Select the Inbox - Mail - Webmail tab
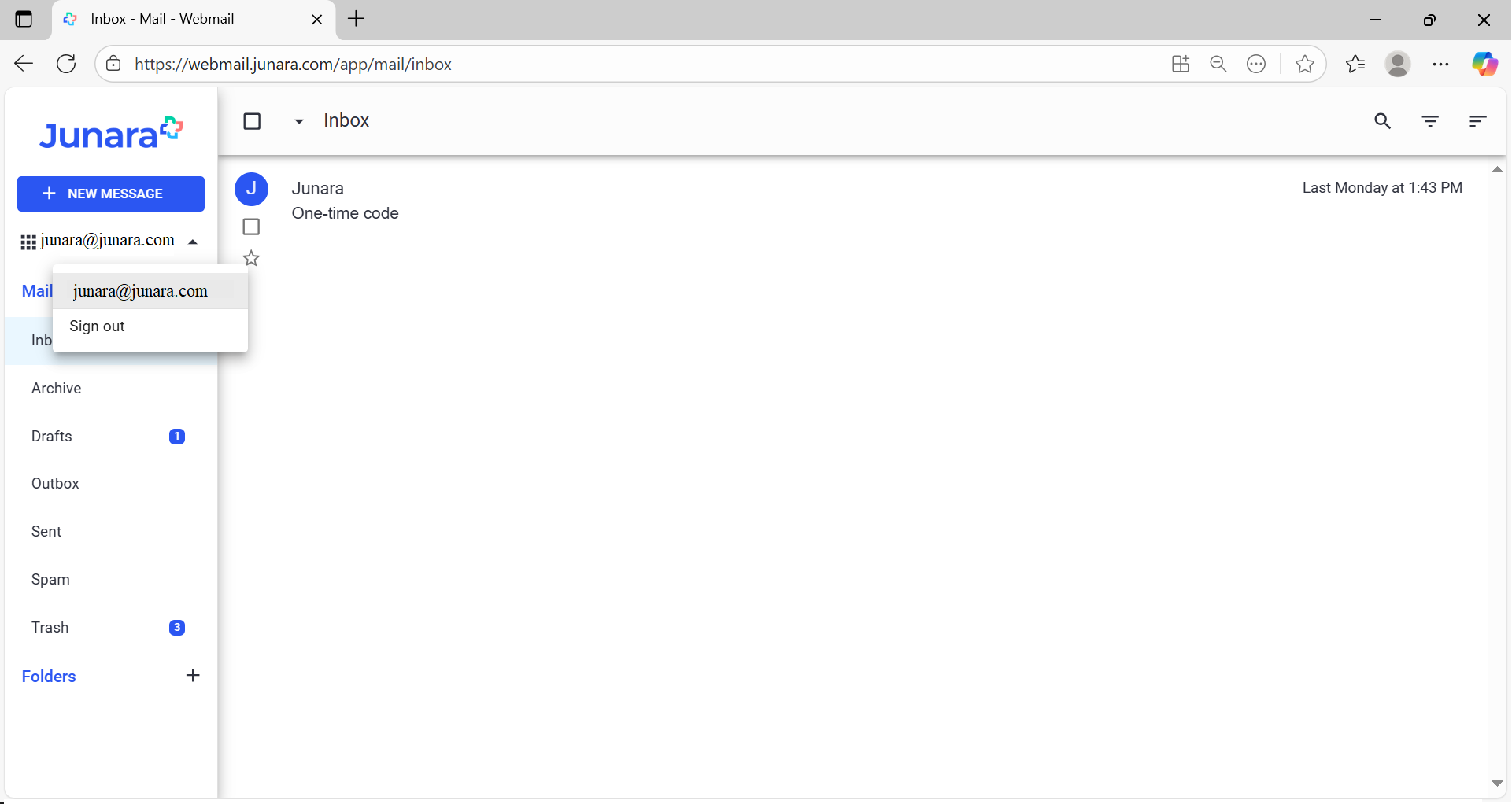The width and height of the screenshot is (1512, 804). (194, 20)
